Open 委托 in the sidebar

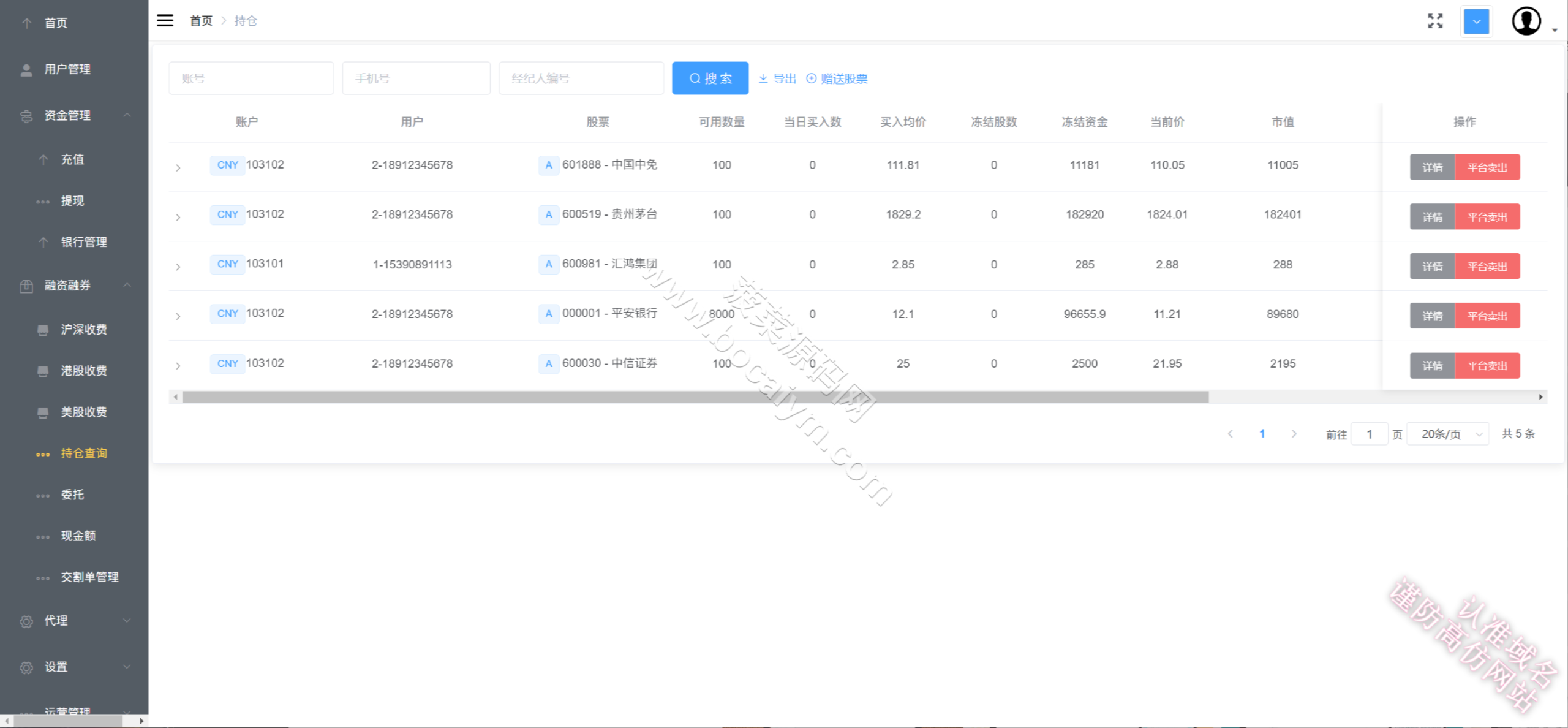(74, 495)
